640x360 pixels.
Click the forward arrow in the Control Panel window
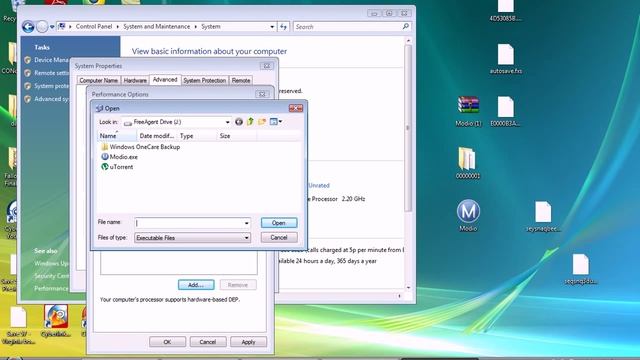tap(42, 27)
